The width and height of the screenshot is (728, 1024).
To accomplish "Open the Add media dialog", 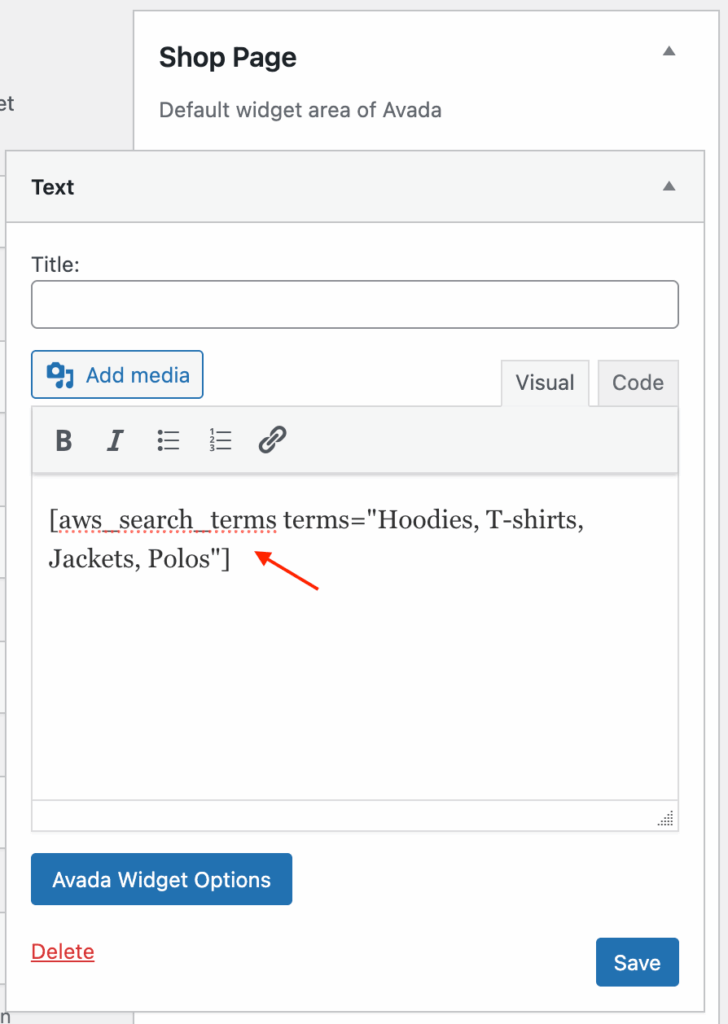I will click(117, 374).
